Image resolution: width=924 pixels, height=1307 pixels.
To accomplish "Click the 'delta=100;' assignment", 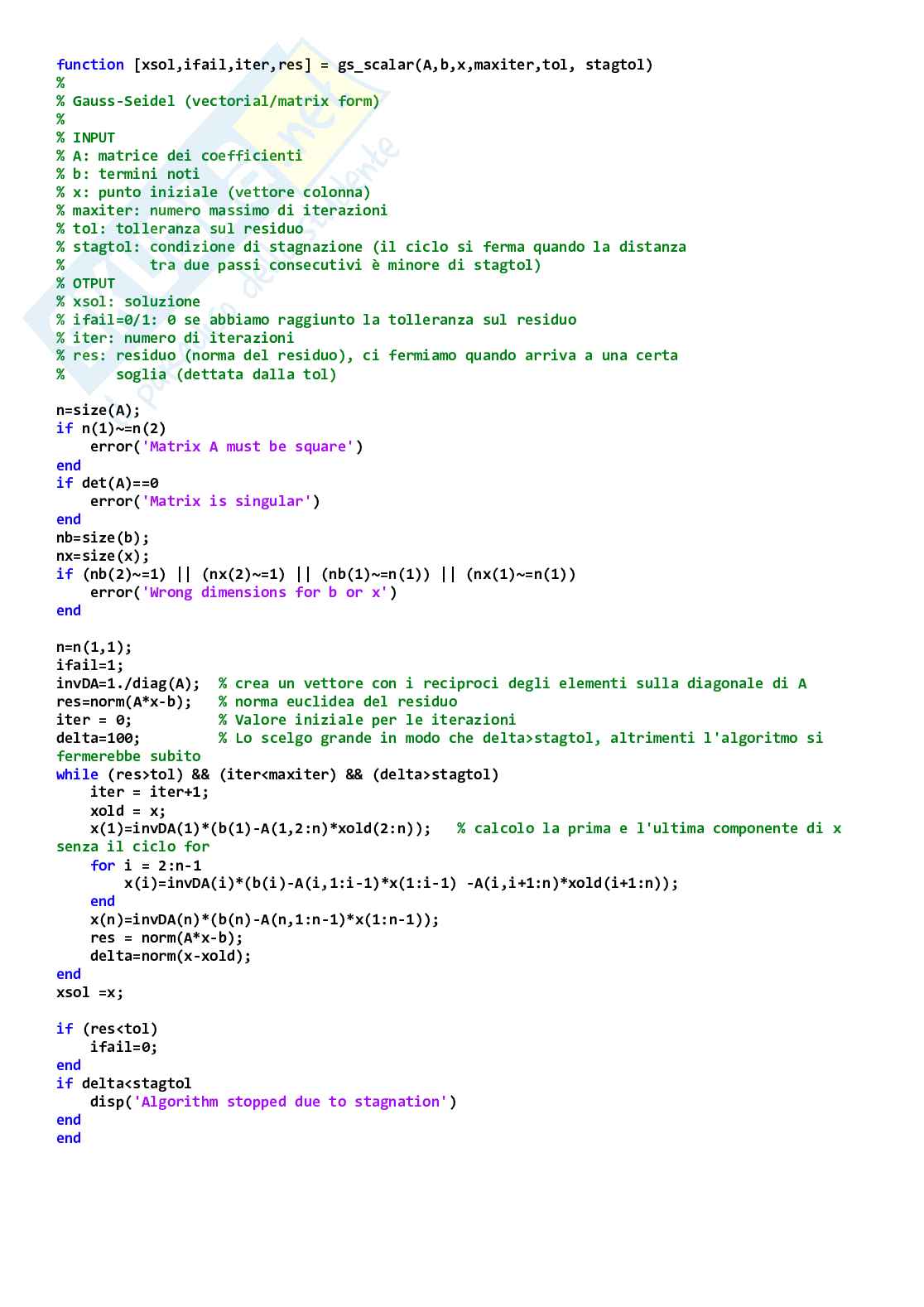I will click(x=99, y=738).
